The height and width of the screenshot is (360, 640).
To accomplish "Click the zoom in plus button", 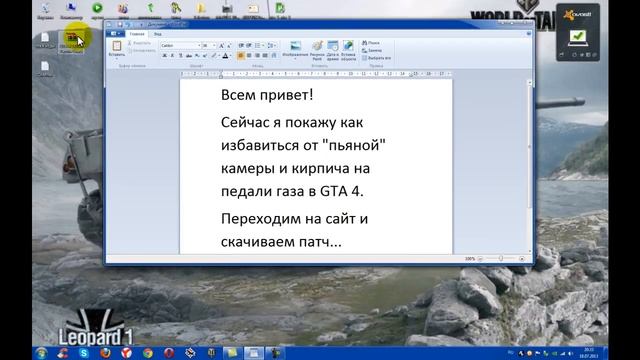I will tap(522, 259).
